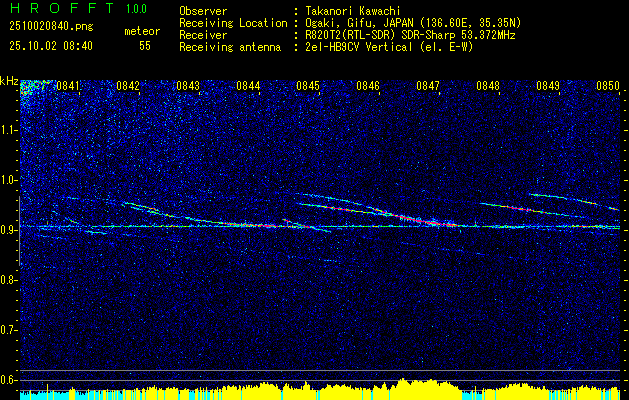Click the 1.1 kHz axis label
This screenshot has width=629, height=400.
[x=8, y=130]
